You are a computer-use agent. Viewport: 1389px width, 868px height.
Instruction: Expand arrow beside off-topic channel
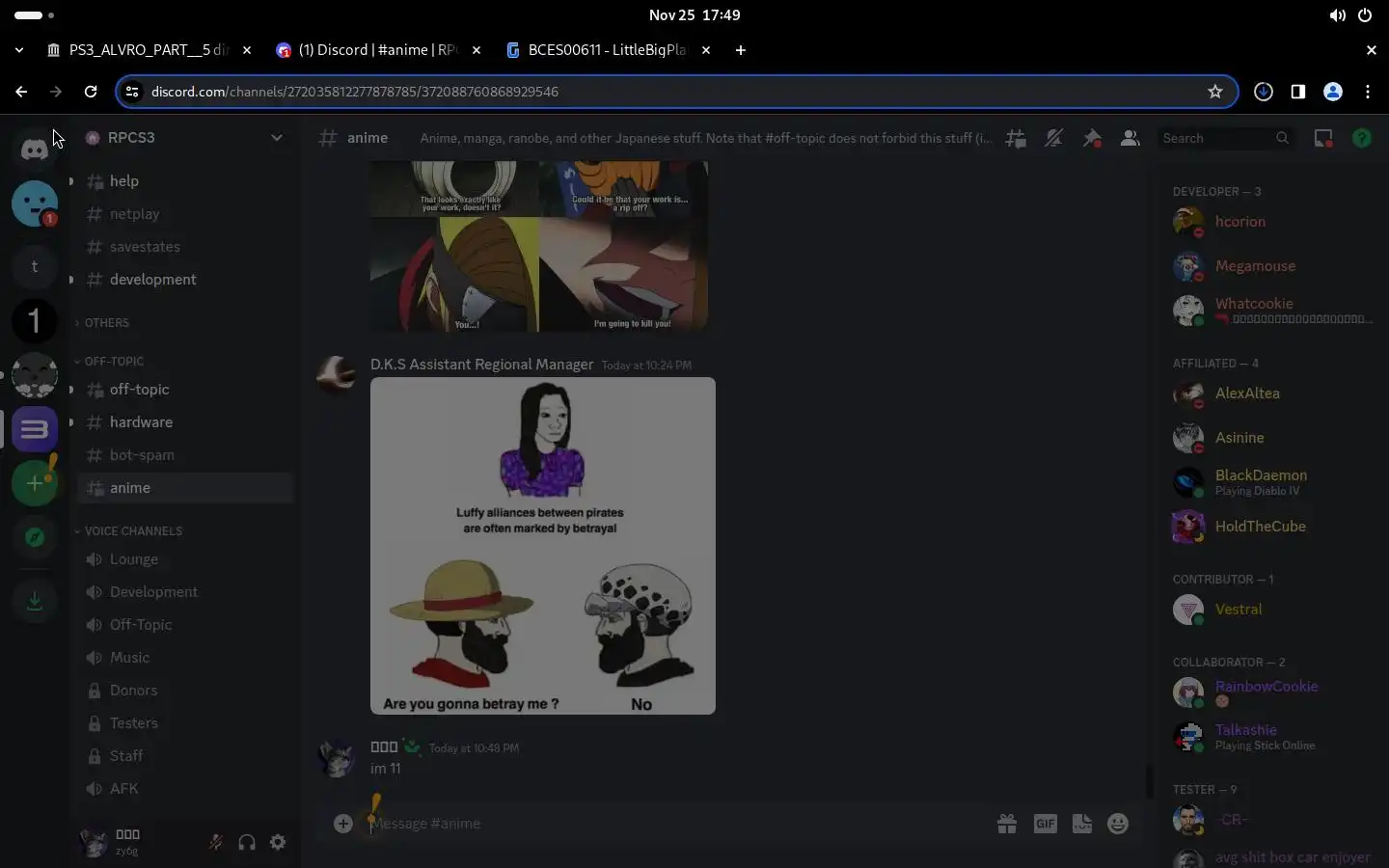pyautogui.click(x=70, y=390)
